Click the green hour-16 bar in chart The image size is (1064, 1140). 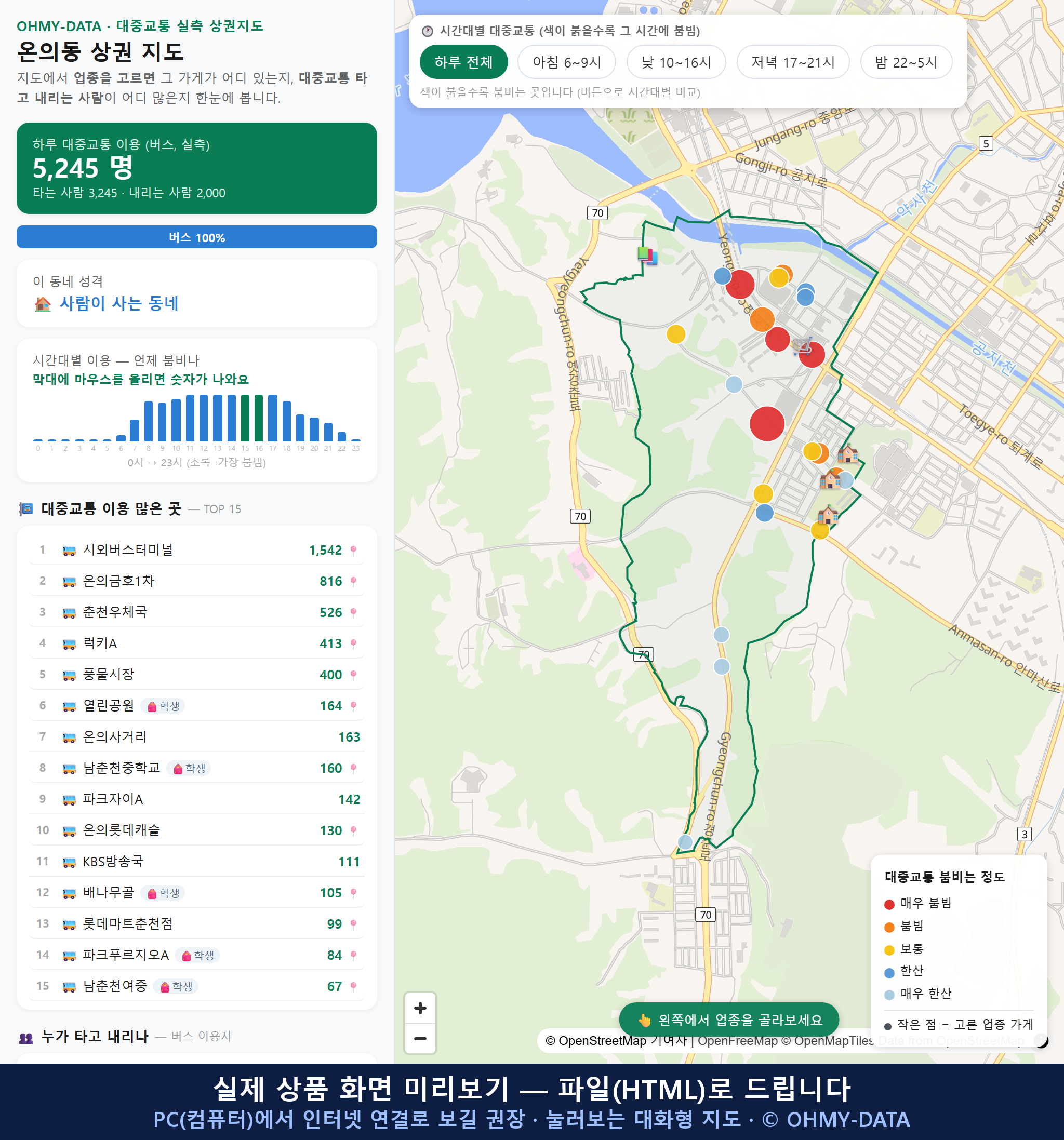click(x=259, y=418)
